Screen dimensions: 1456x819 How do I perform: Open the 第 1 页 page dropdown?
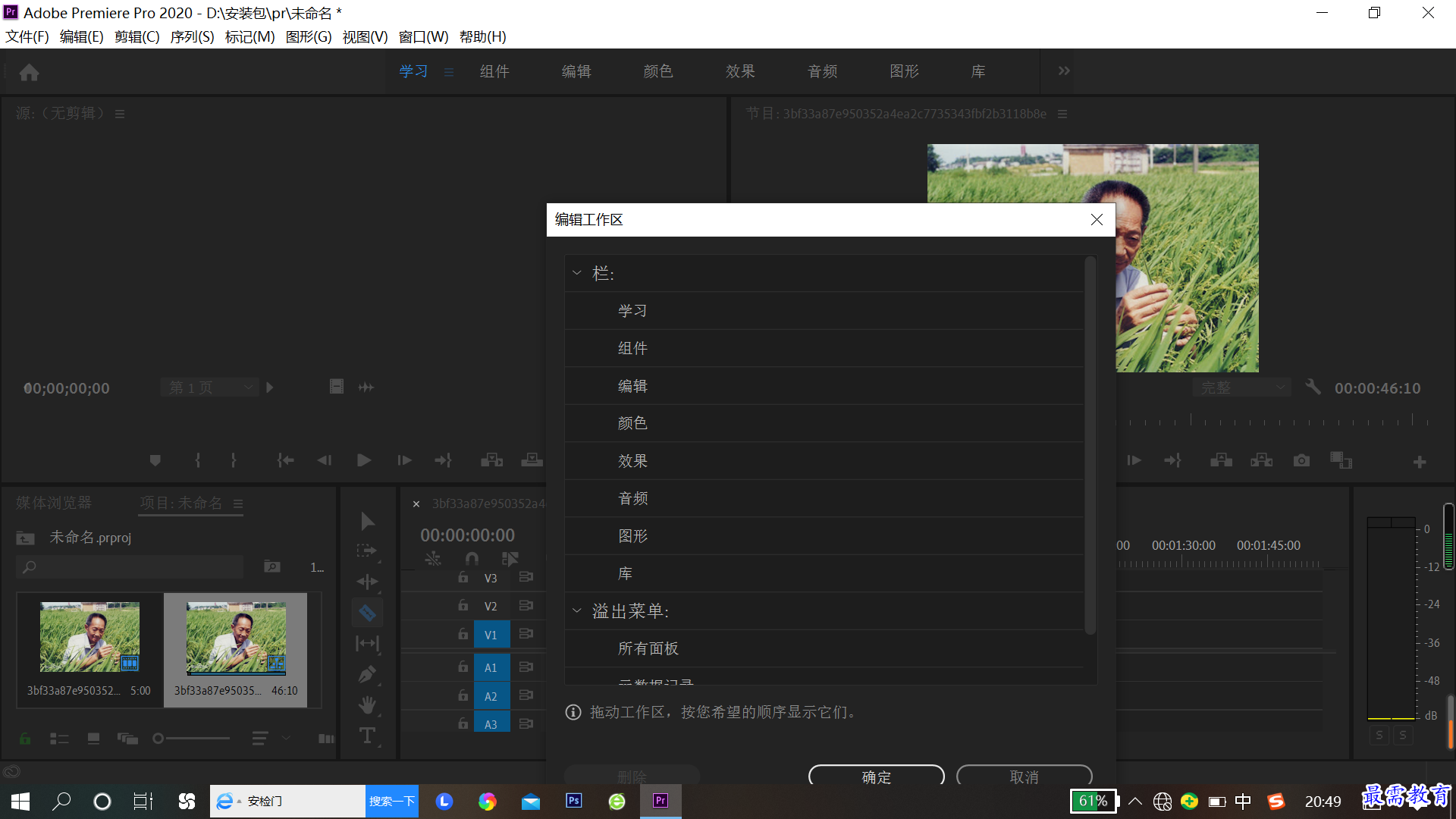click(210, 388)
